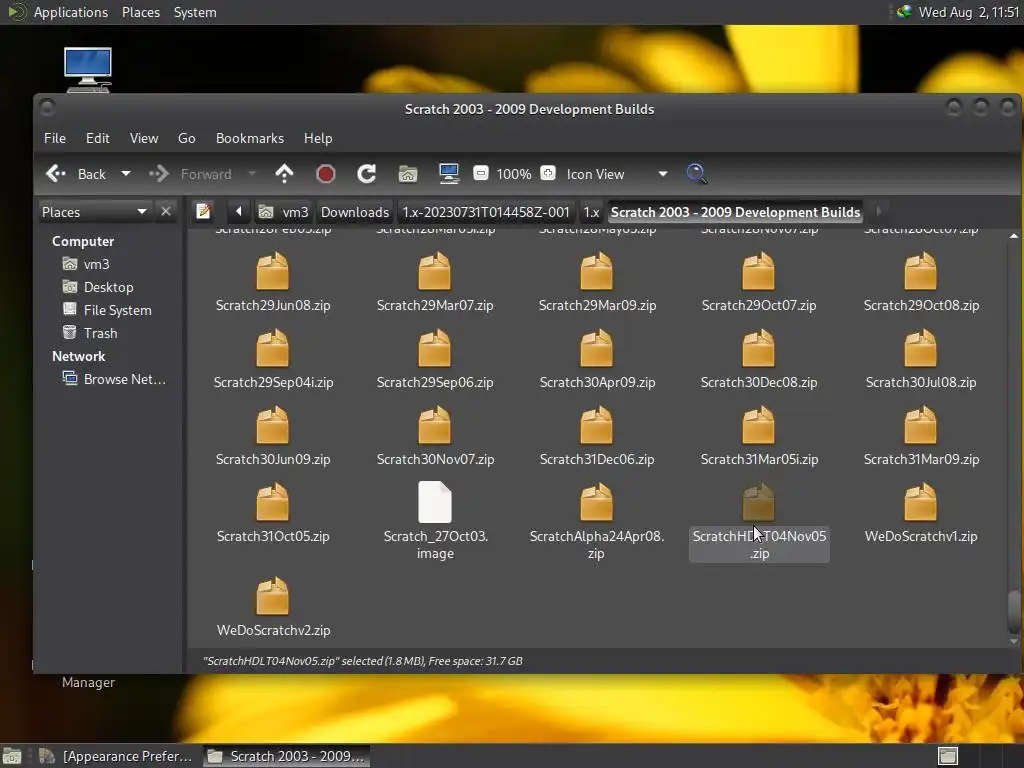The width and height of the screenshot is (1024, 768).
Task: Expand the Icon View mode dropdown
Action: [x=662, y=174]
